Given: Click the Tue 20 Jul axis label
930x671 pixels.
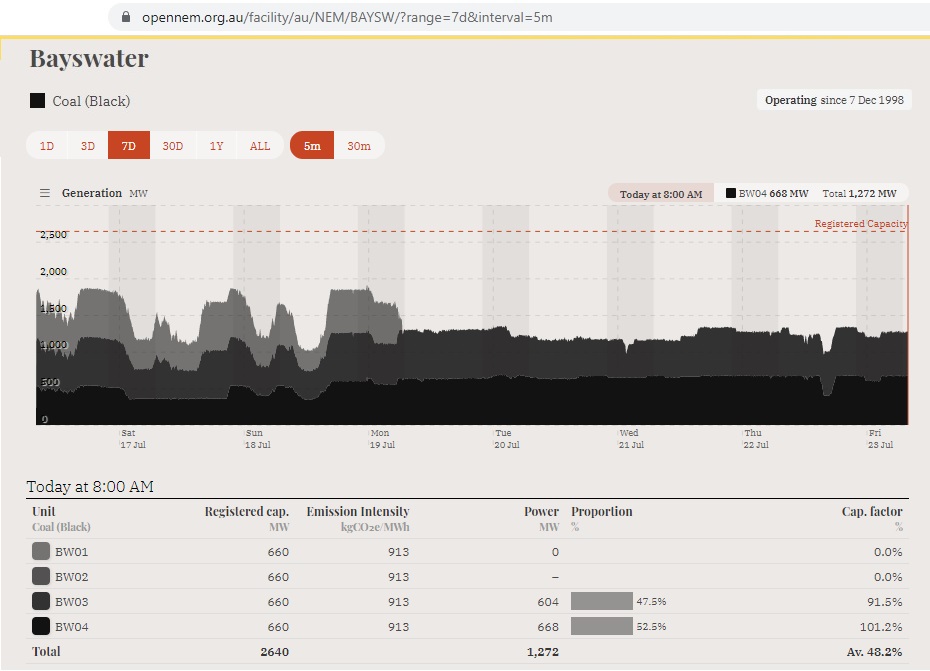Looking at the screenshot, I should (507, 439).
